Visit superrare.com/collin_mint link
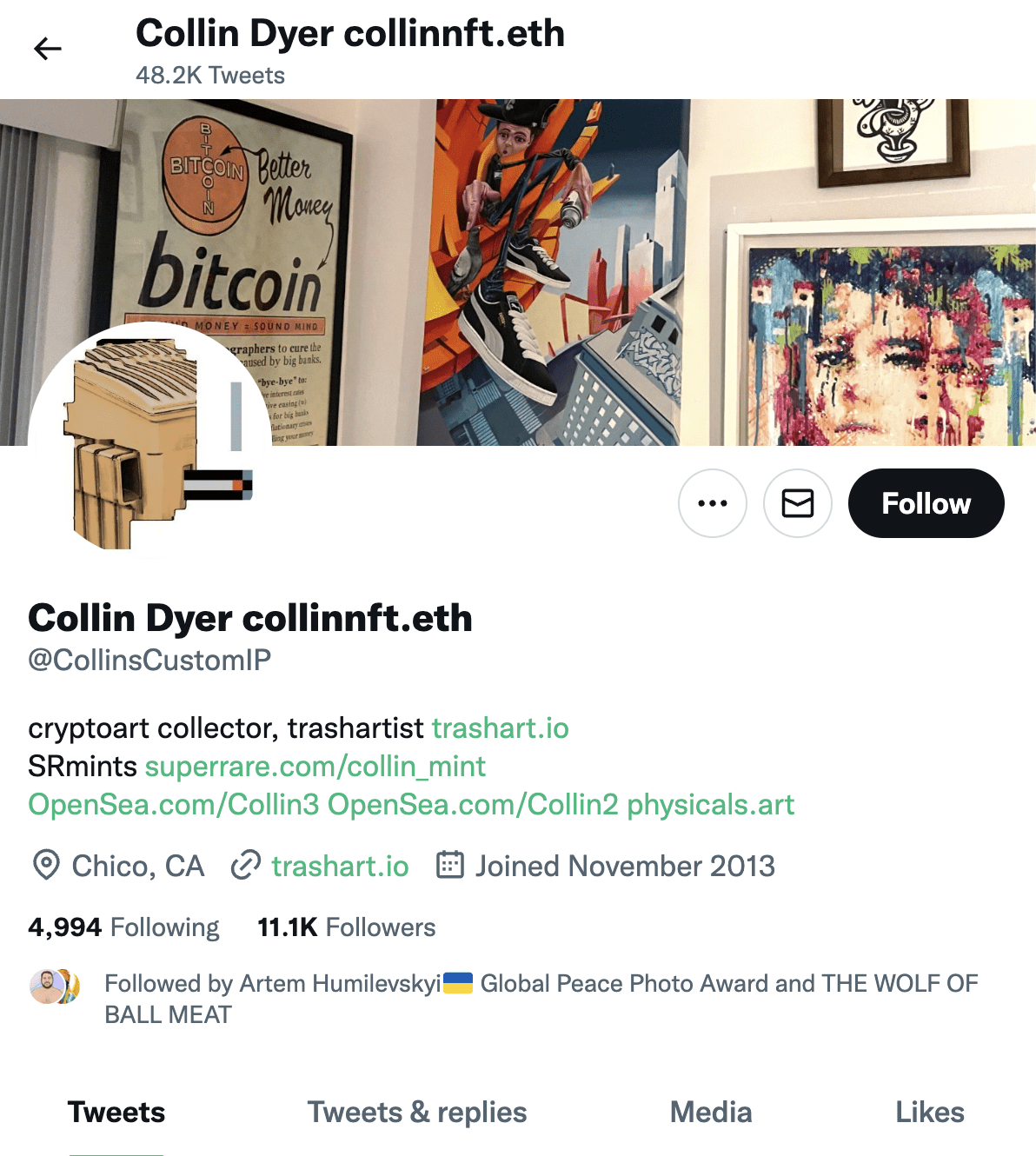The image size is (1036, 1156). [315, 766]
